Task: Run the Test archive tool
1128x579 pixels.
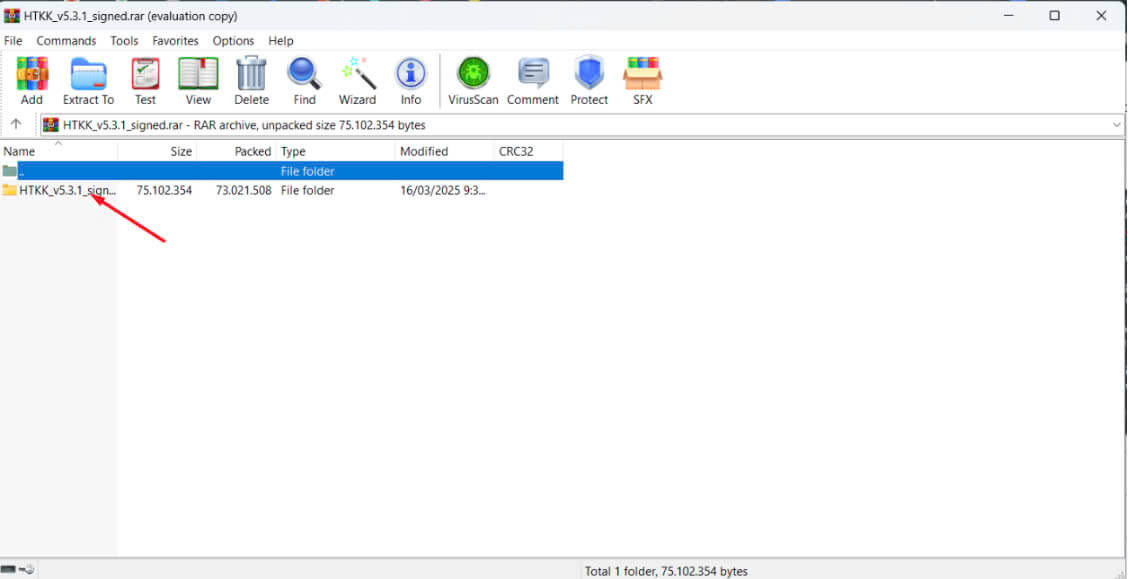Action: tap(145, 74)
